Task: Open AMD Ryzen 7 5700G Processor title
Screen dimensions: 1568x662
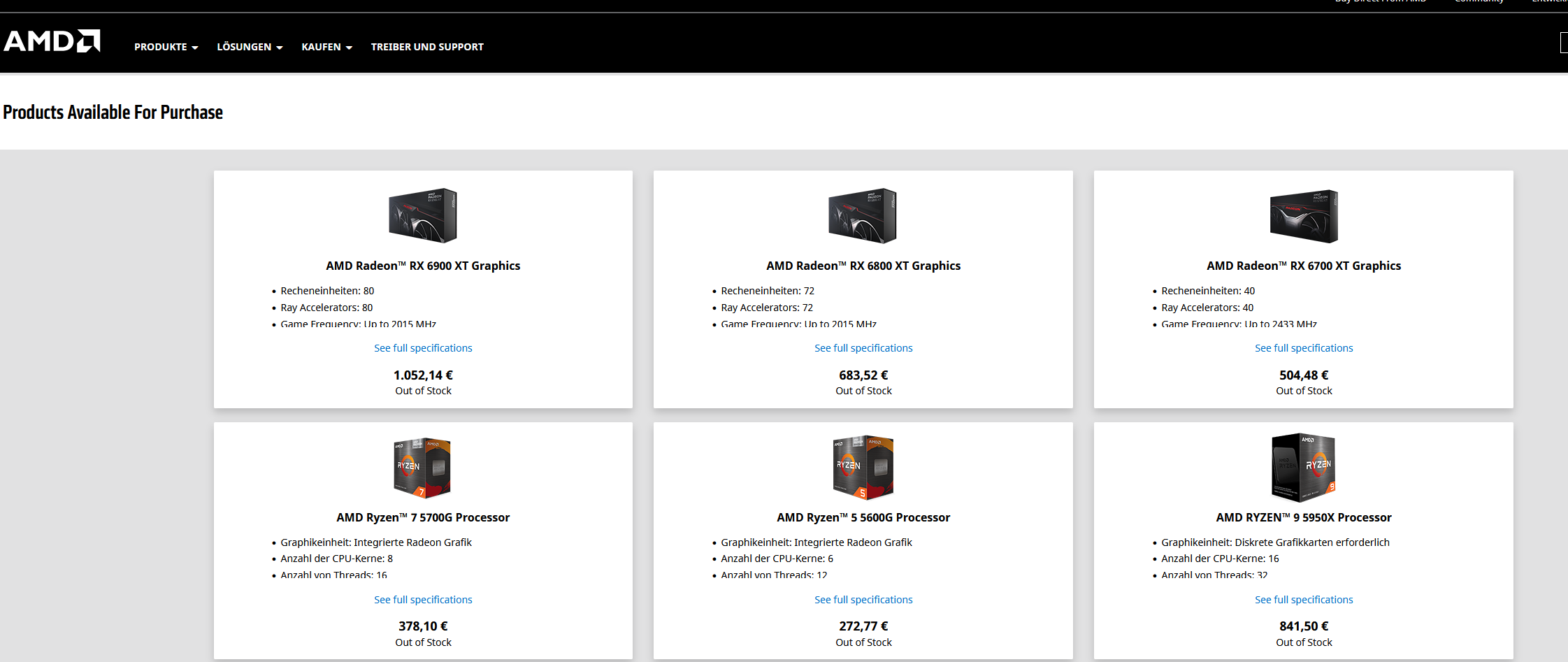Action: point(423,517)
